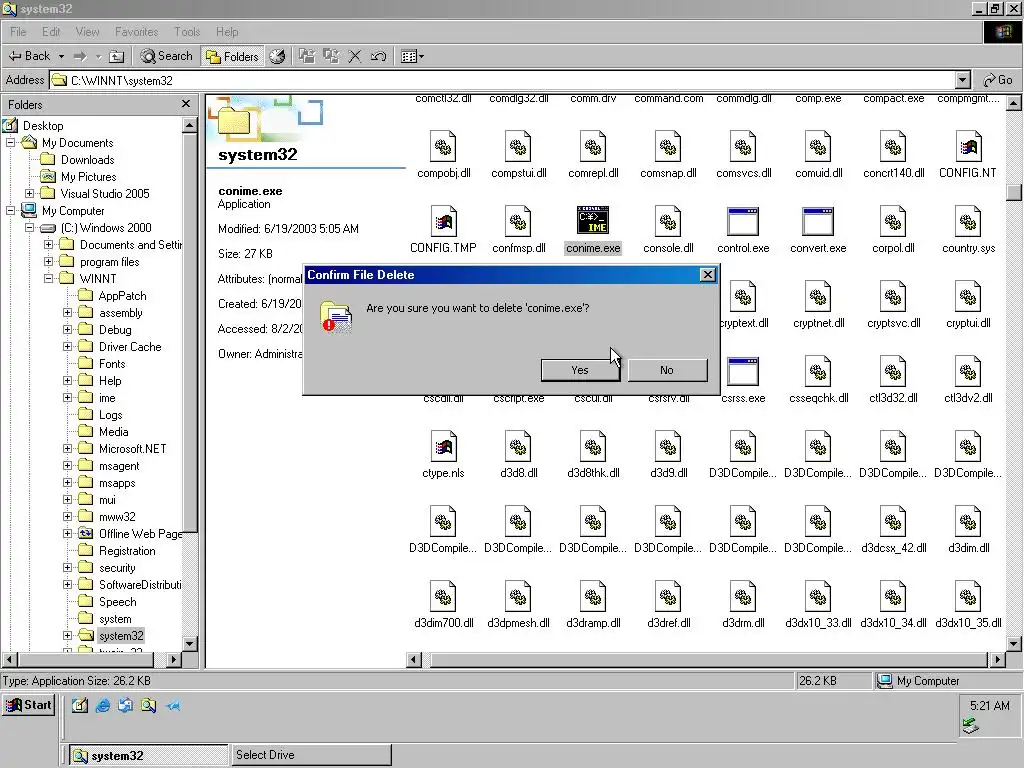
Task: Click the file list vertical scrollbar thumb
Action: 1014,192
